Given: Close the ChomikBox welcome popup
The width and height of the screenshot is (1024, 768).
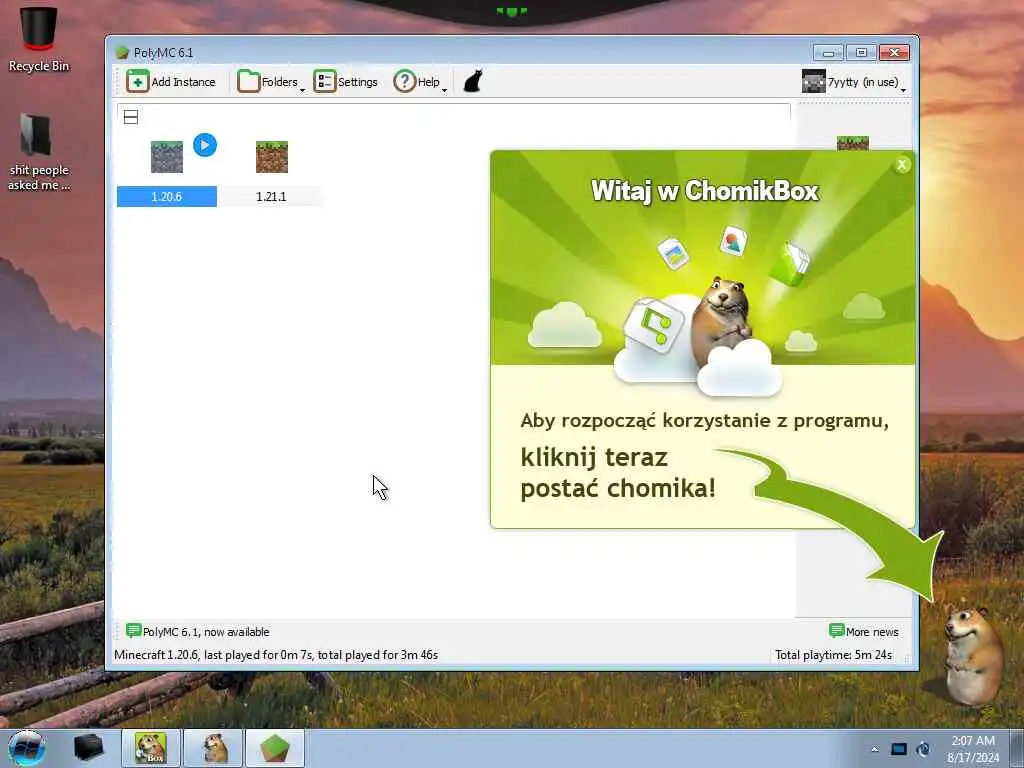Looking at the screenshot, I should (x=902, y=165).
